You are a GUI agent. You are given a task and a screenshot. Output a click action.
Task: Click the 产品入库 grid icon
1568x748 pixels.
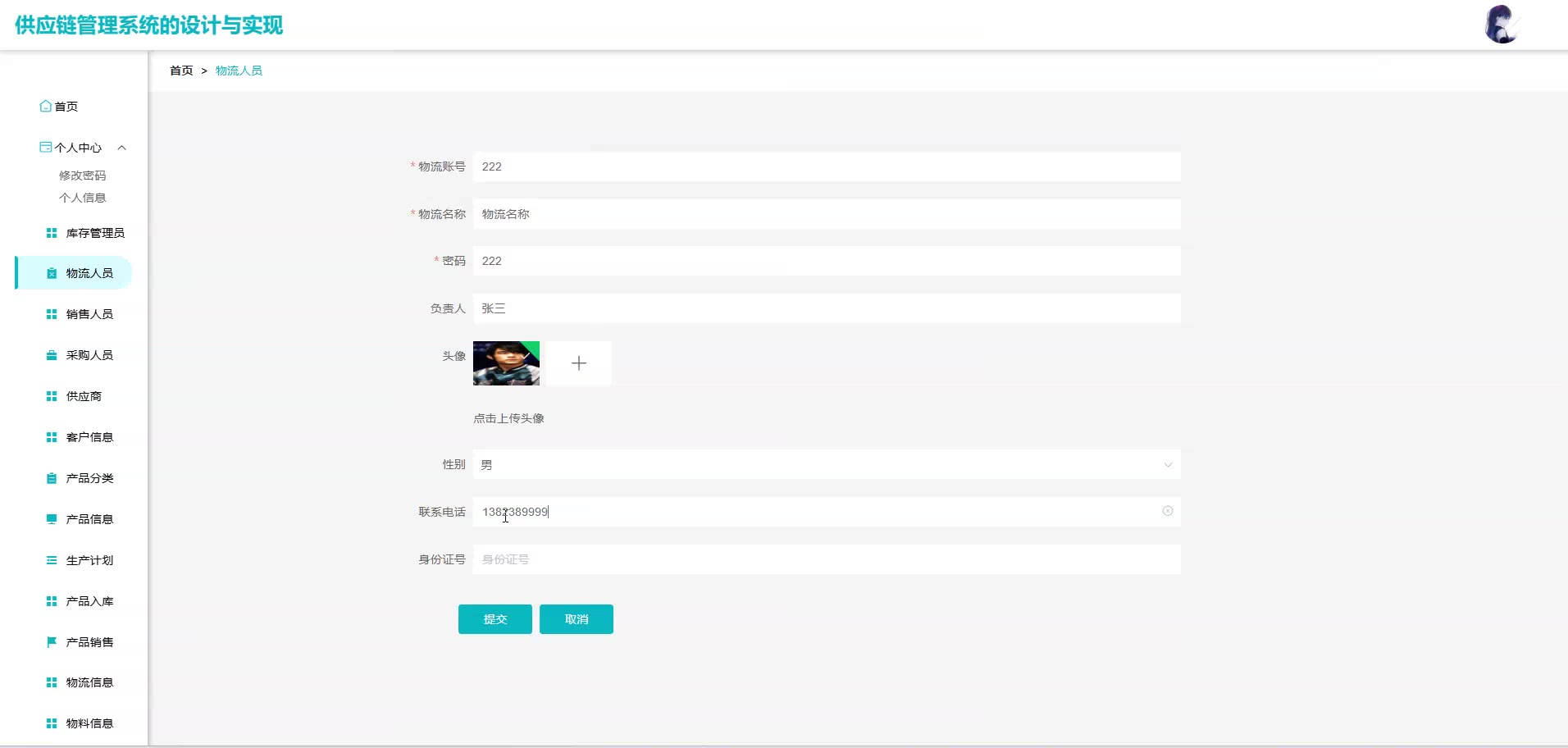[52, 601]
